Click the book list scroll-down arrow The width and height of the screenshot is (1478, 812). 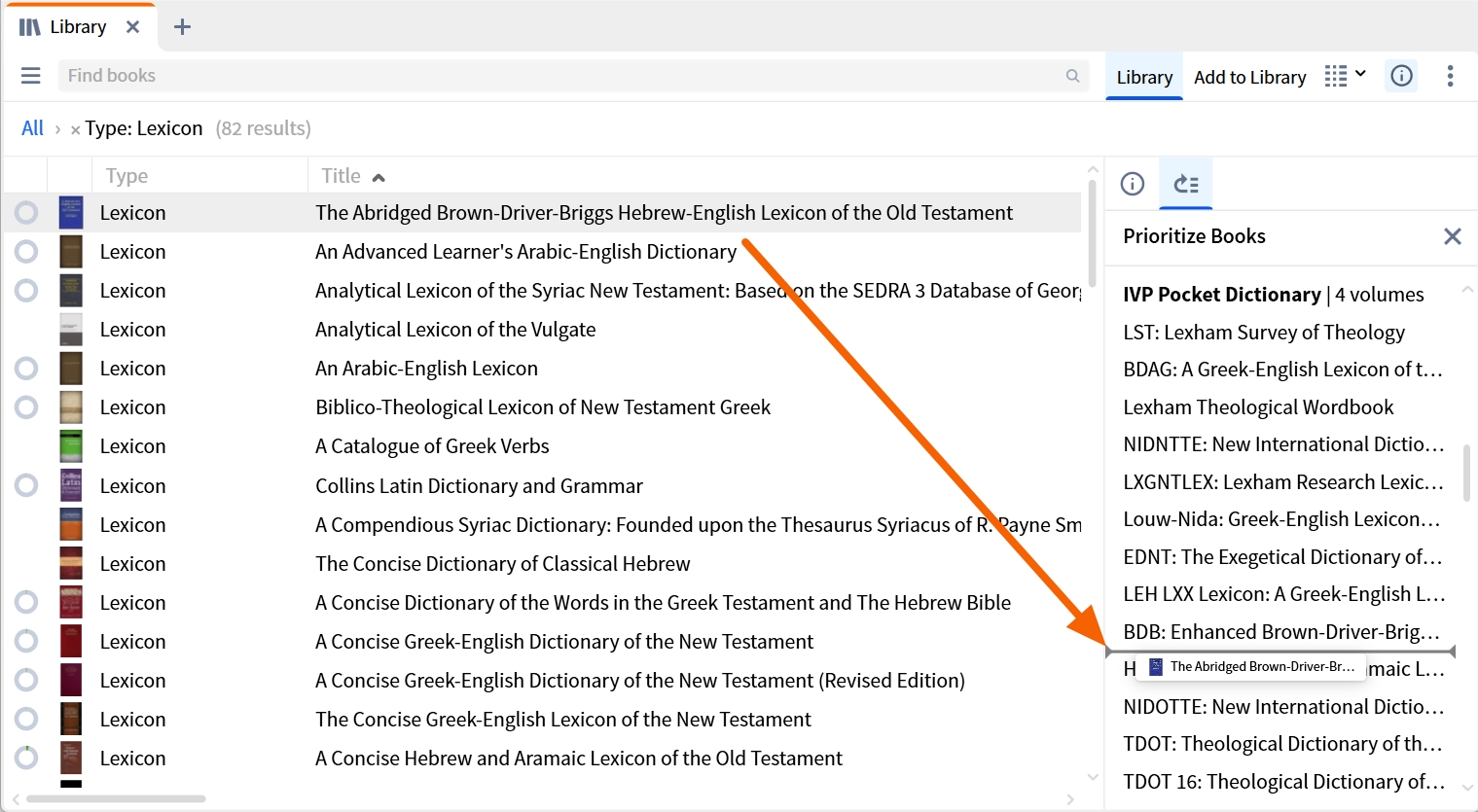click(1093, 777)
